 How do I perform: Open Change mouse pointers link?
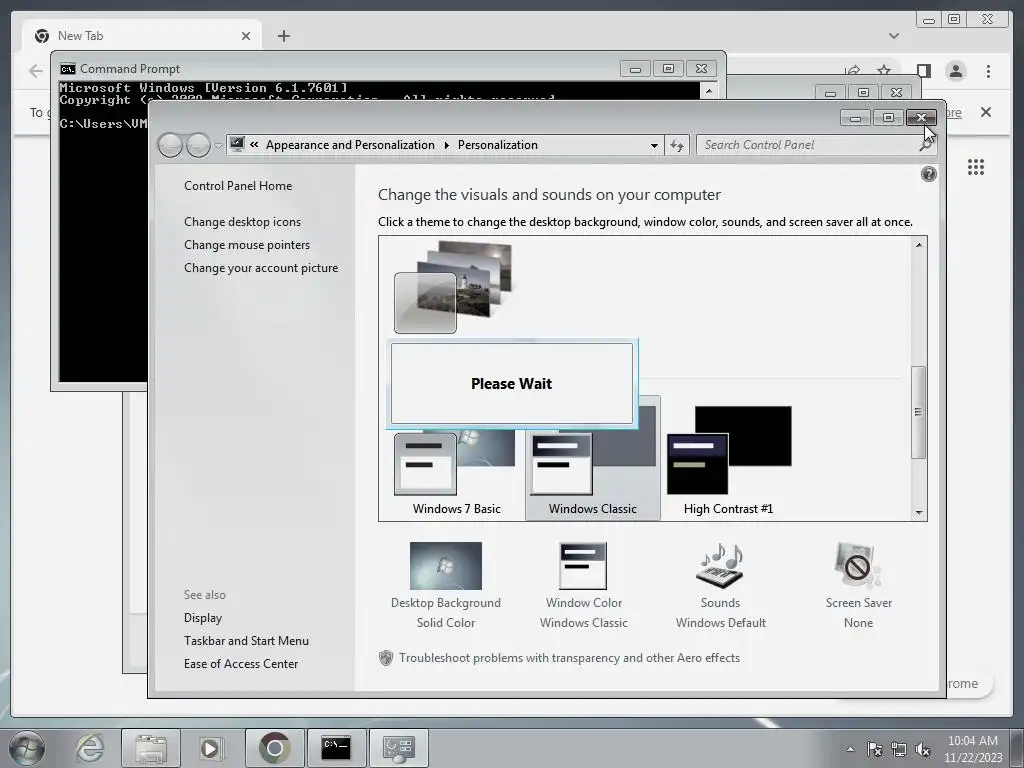(247, 244)
